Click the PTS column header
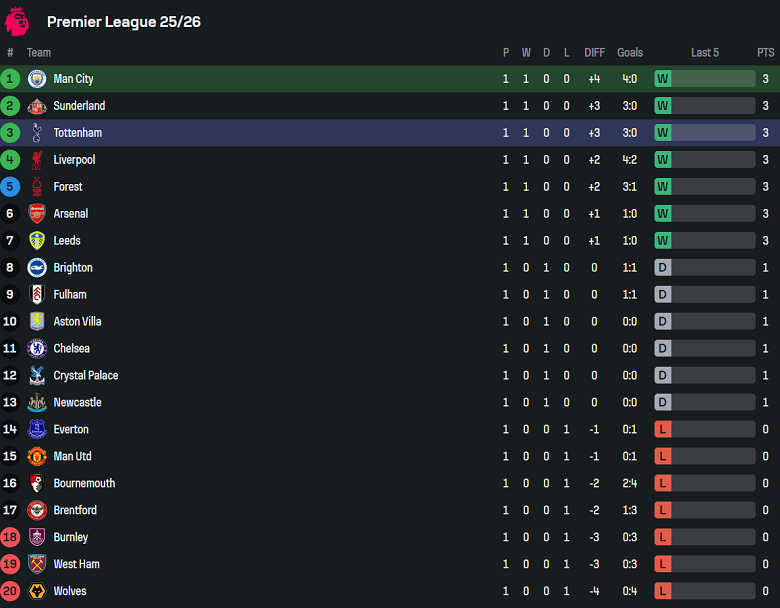This screenshot has width=780, height=608. point(765,53)
